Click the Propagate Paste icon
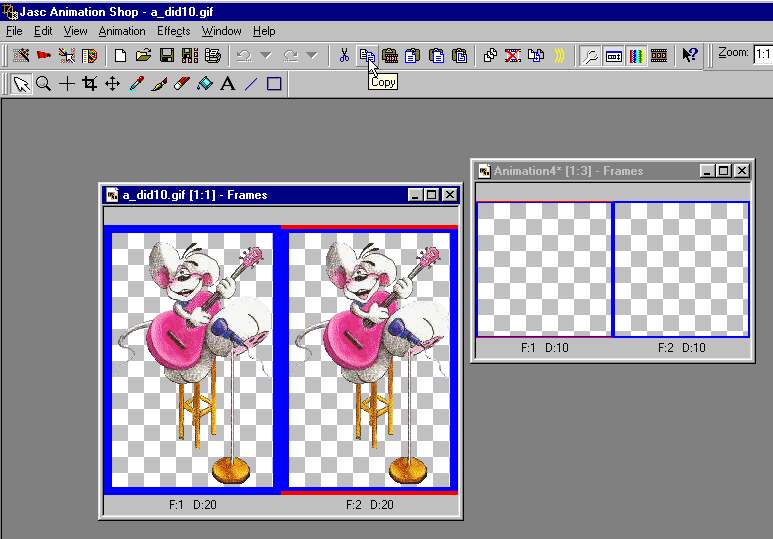The image size is (773, 539). click(536, 55)
